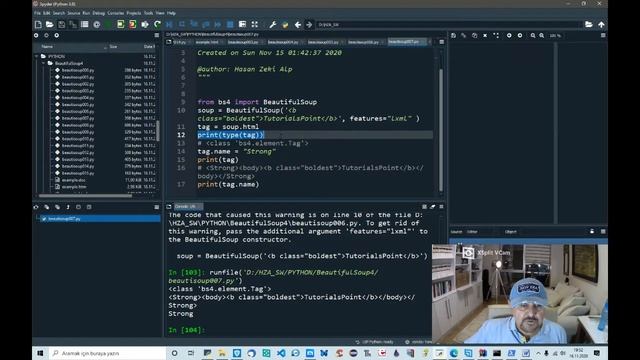This screenshot has width=640, height=360.
Task: Show next plot arrow icon
Action: [x=520, y=36]
